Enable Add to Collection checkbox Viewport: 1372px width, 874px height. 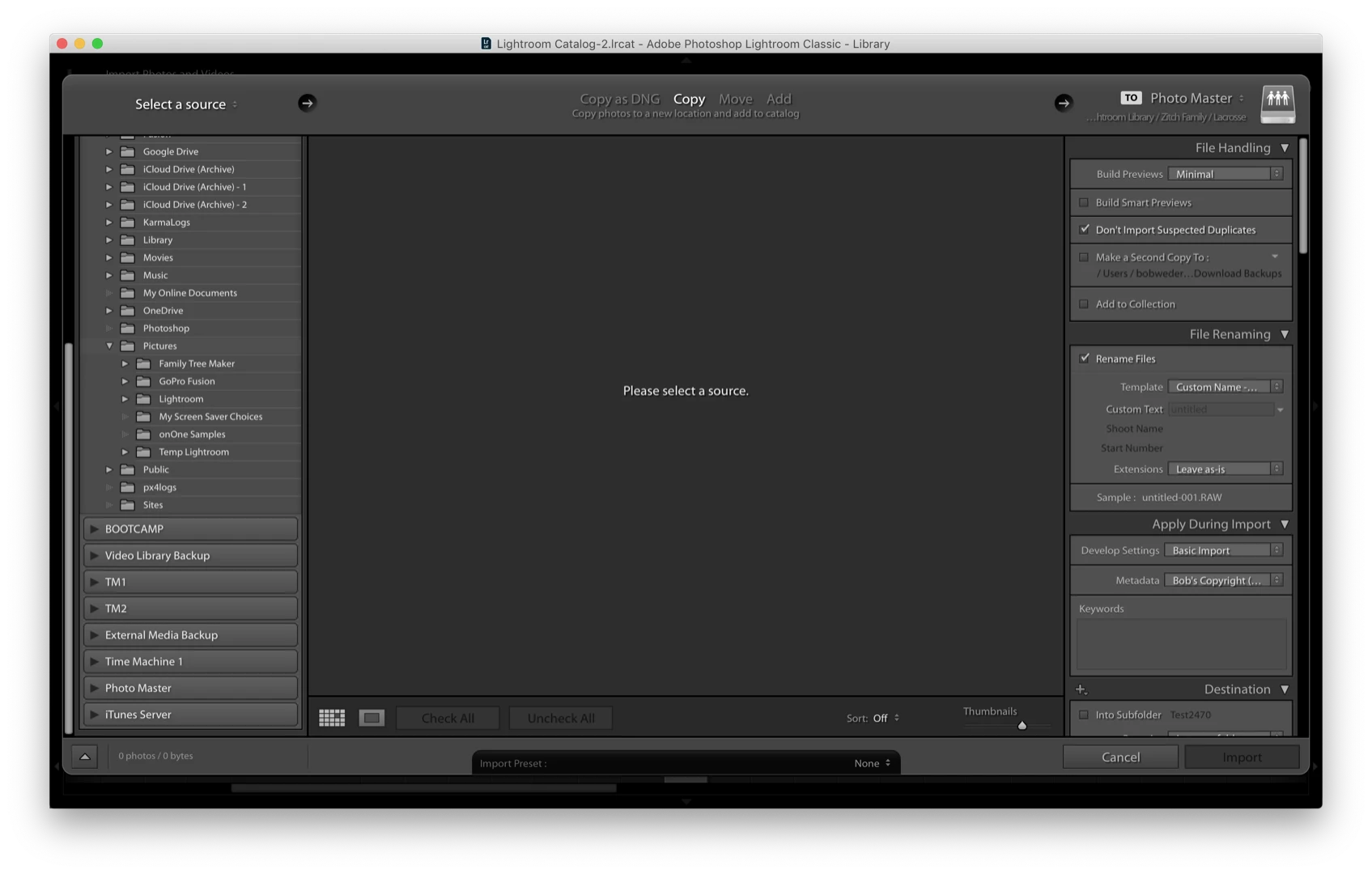pyautogui.click(x=1084, y=304)
